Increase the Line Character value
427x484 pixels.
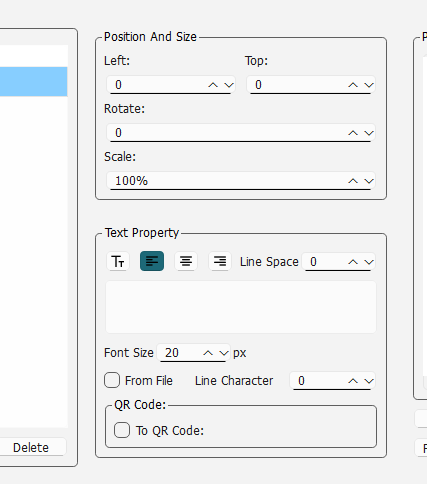pos(353,381)
